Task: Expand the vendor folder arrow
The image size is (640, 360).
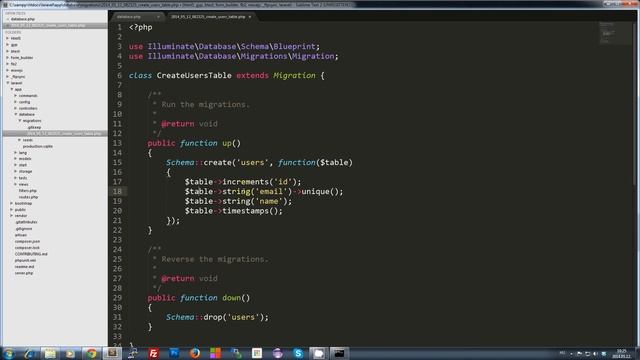Action: point(12,216)
